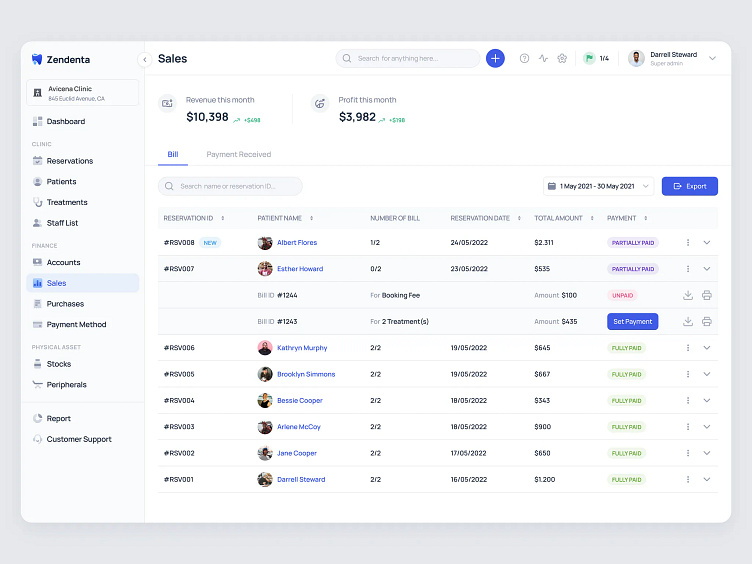
Task: Download bill #1243
Action: point(688,321)
